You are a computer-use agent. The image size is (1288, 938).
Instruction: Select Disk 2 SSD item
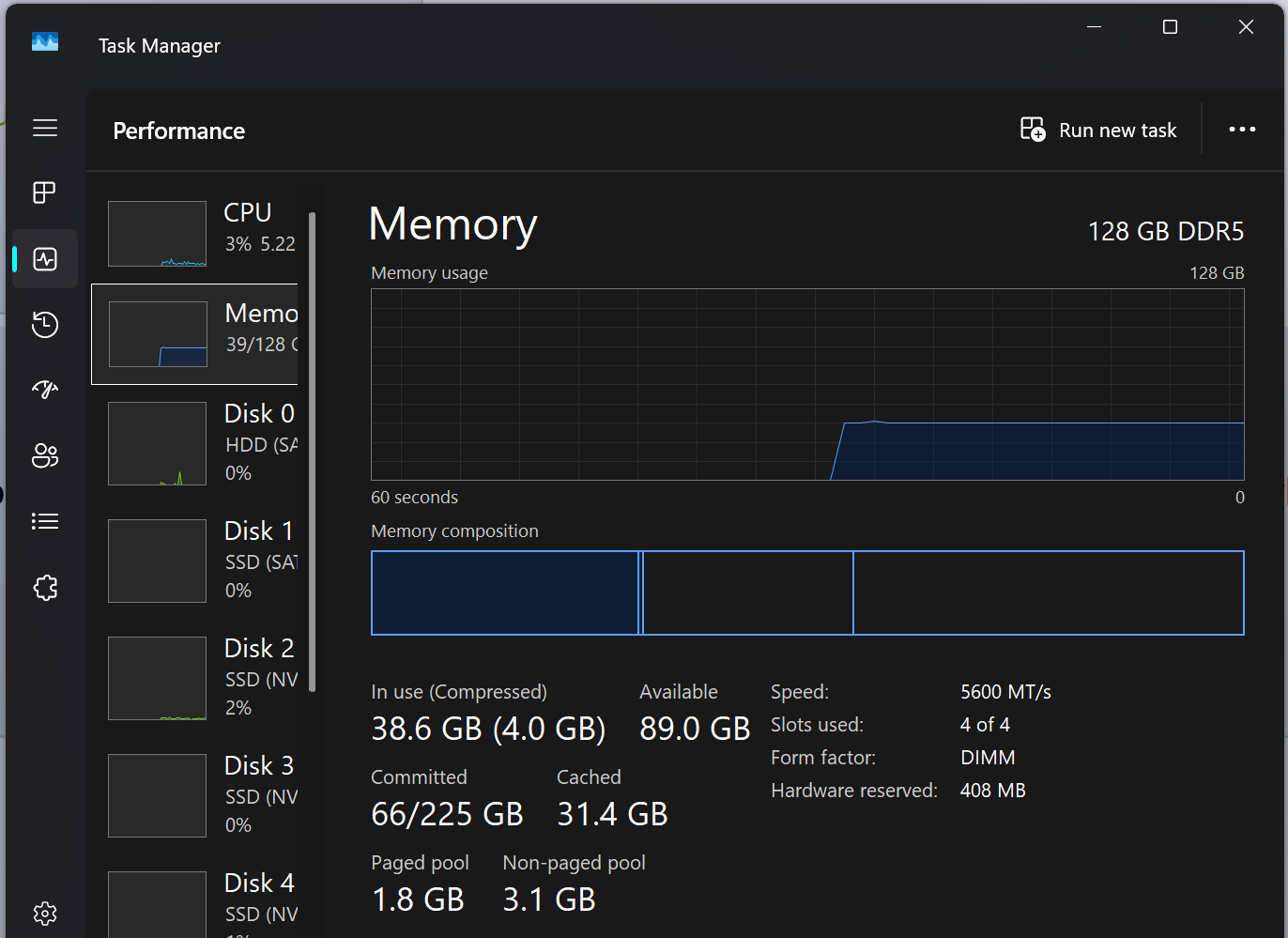194,678
